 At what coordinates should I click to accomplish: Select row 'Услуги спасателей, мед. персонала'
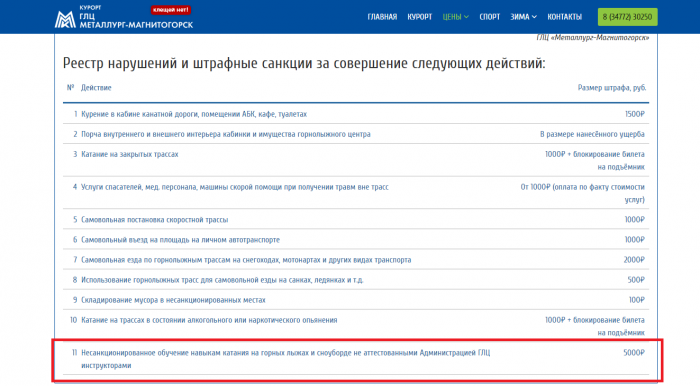[356, 193]
